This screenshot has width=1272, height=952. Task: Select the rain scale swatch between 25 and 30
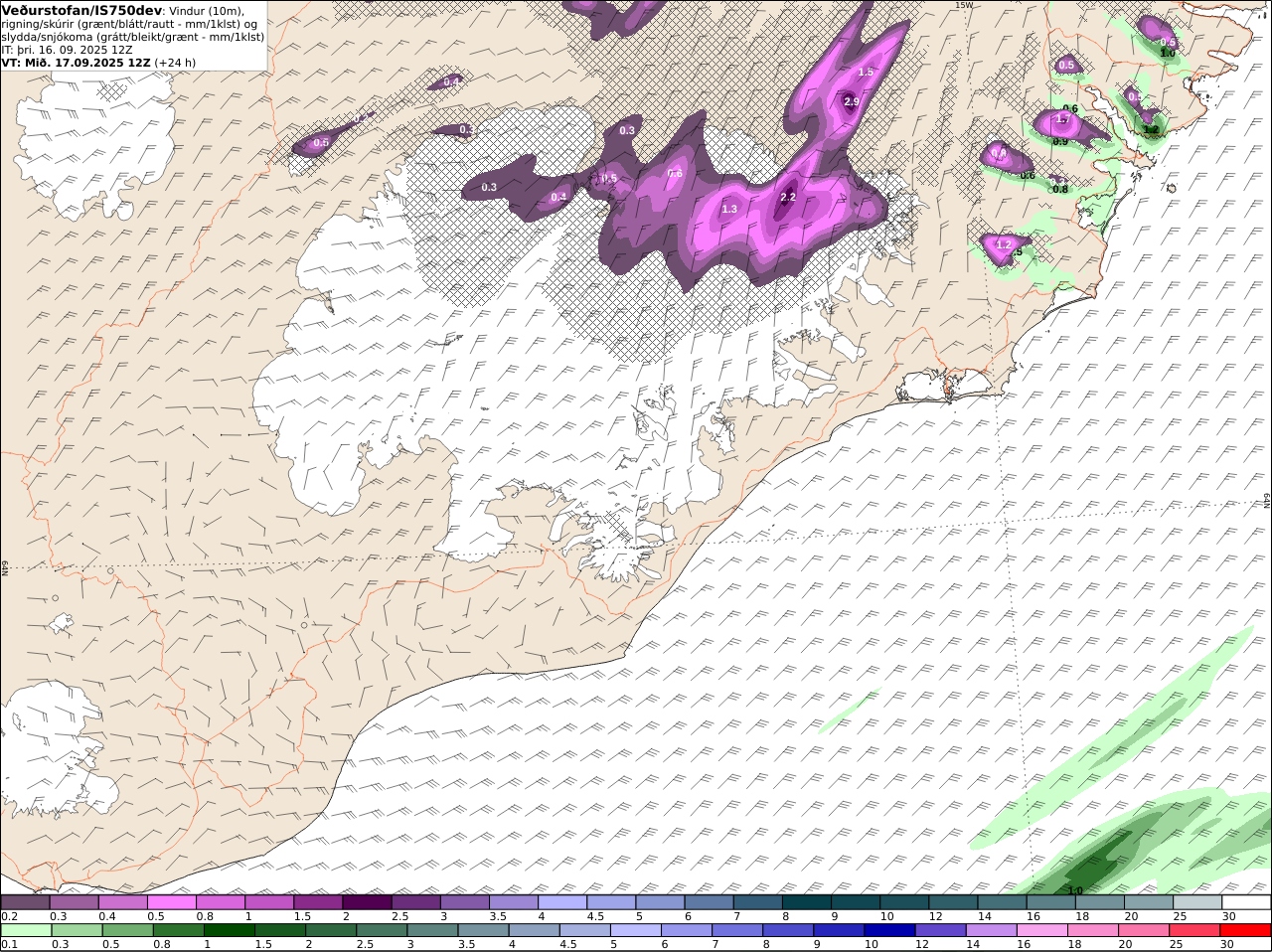(1195, 930)
